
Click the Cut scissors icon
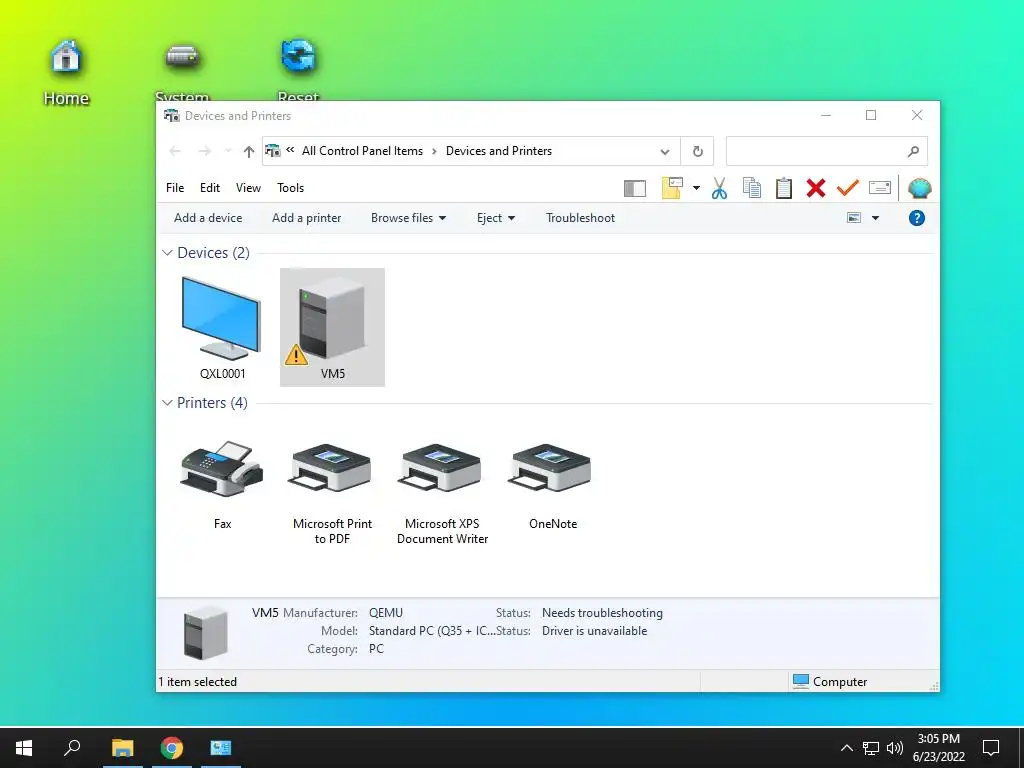coord(719,188)
